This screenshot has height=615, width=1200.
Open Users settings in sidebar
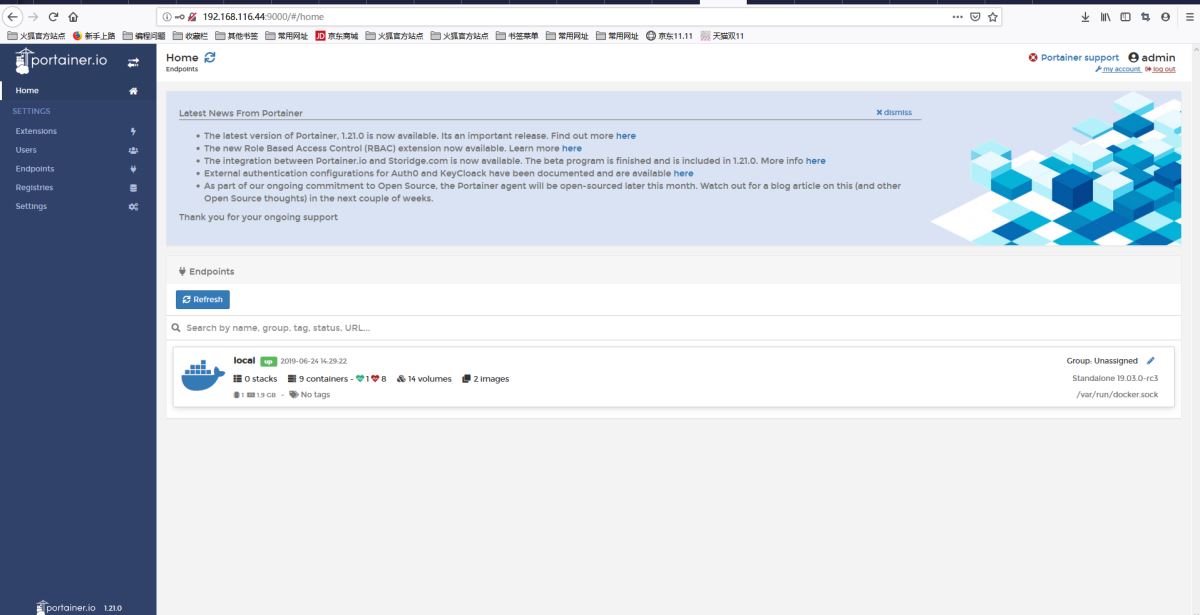pyautogui.click(x=26, y=150)
